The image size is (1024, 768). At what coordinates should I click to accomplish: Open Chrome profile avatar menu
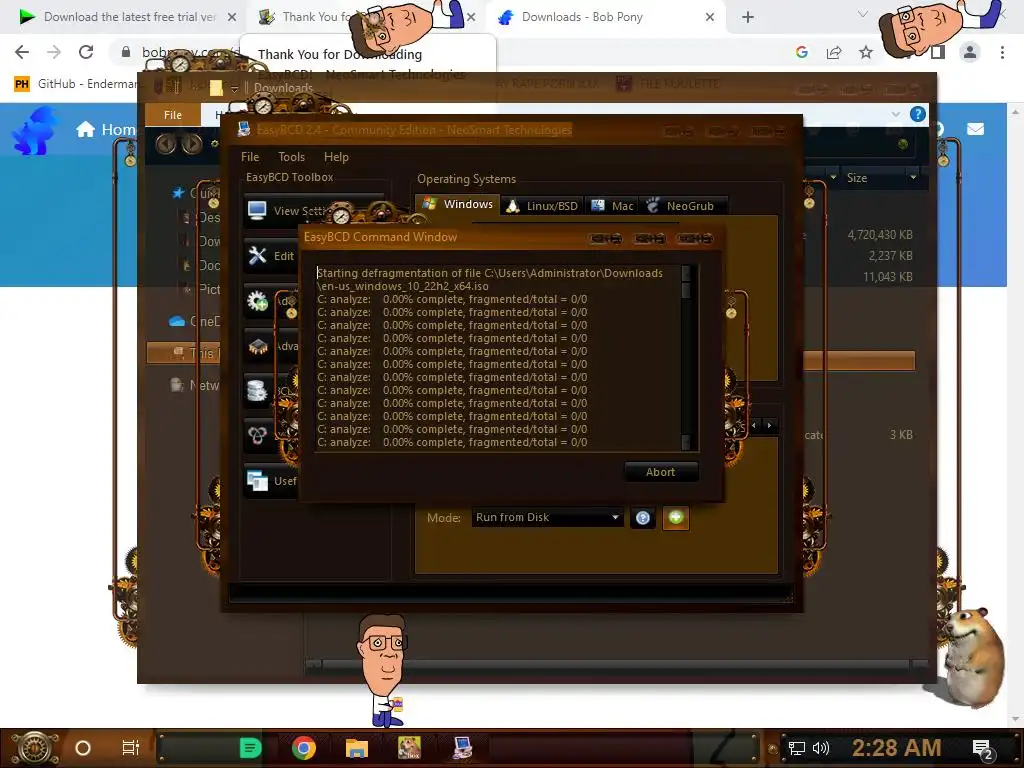point(970,52)
